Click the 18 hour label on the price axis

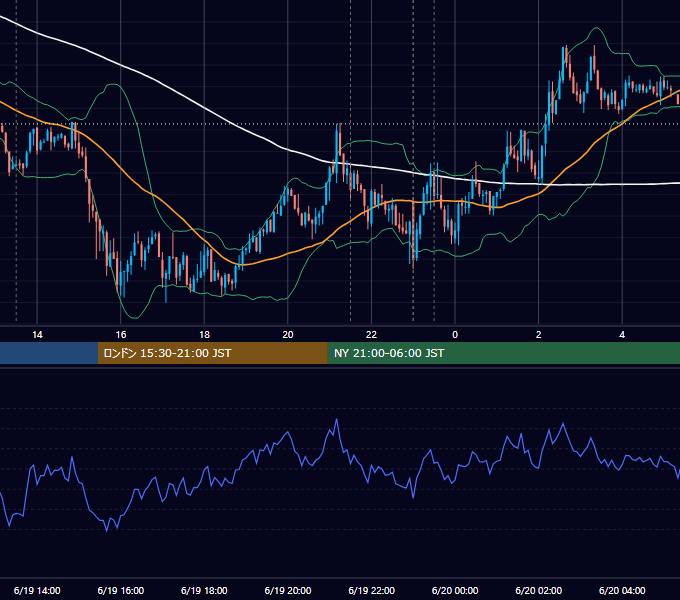(x=204, y=335)
